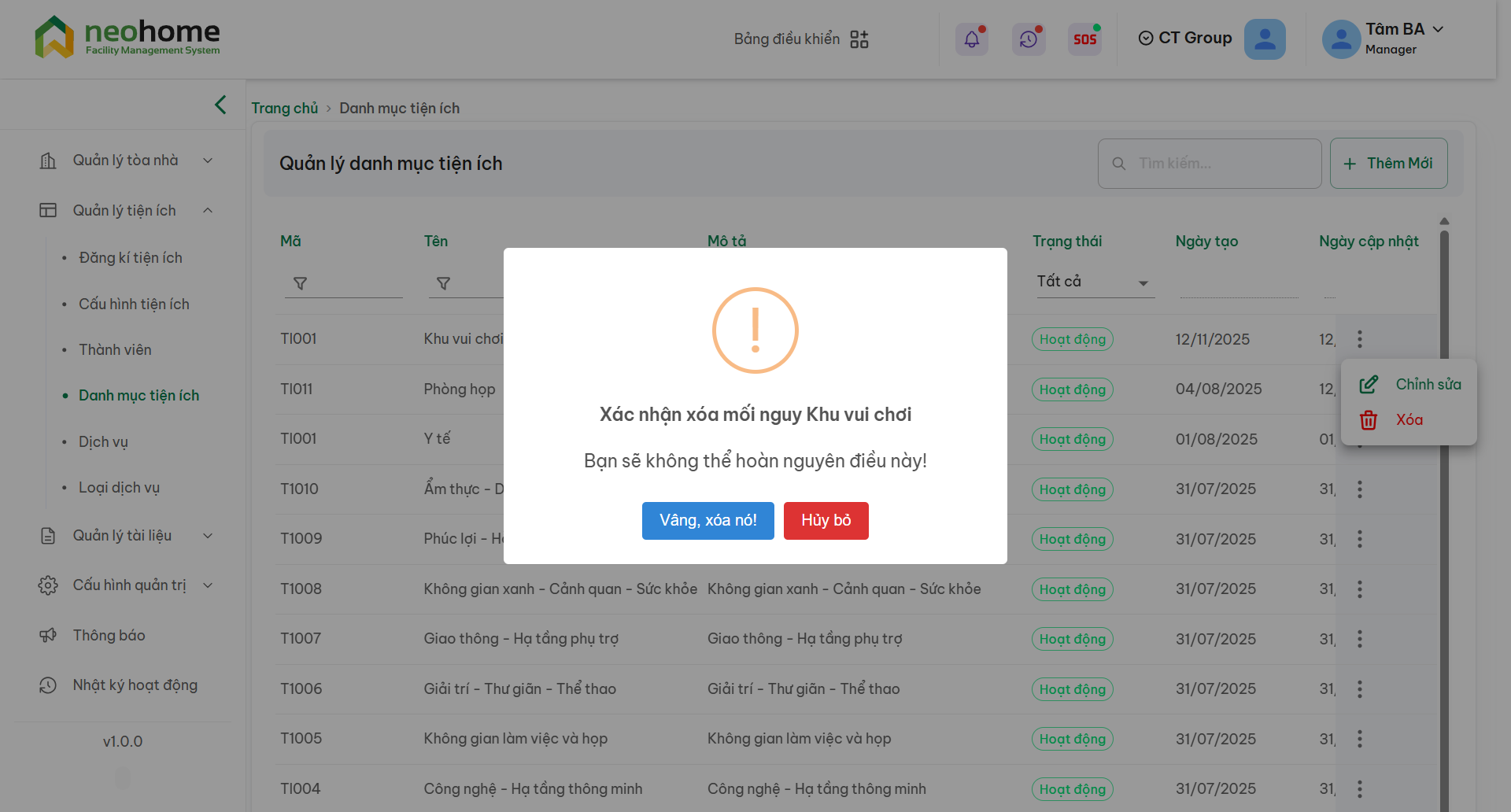Open three-dot menu for row T1008
1511x812 pixels.
tap(1359, 589)
